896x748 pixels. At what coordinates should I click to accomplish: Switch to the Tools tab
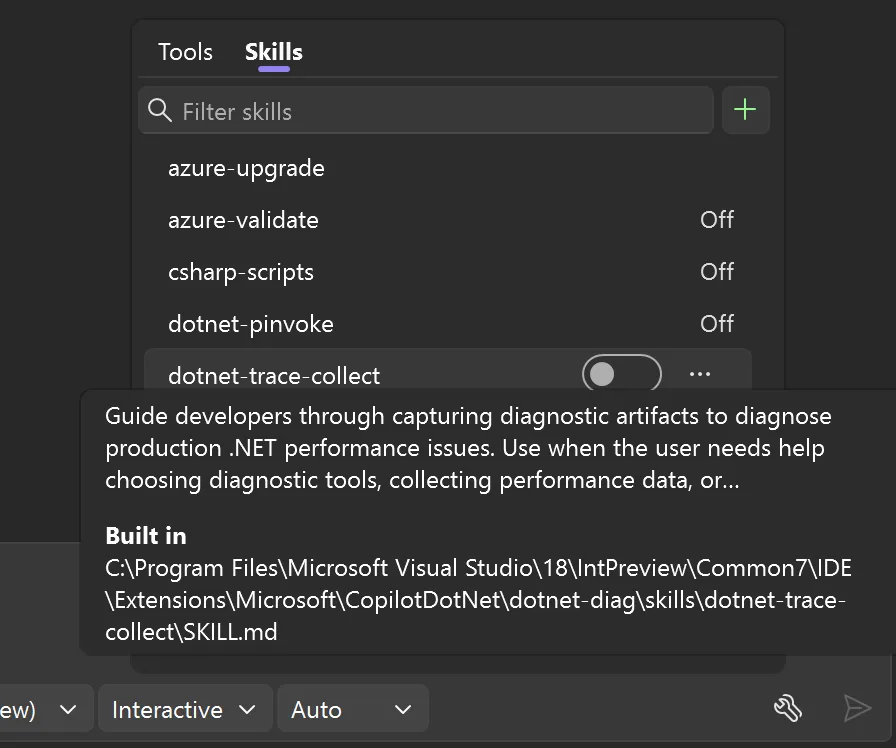coord(185,52)
